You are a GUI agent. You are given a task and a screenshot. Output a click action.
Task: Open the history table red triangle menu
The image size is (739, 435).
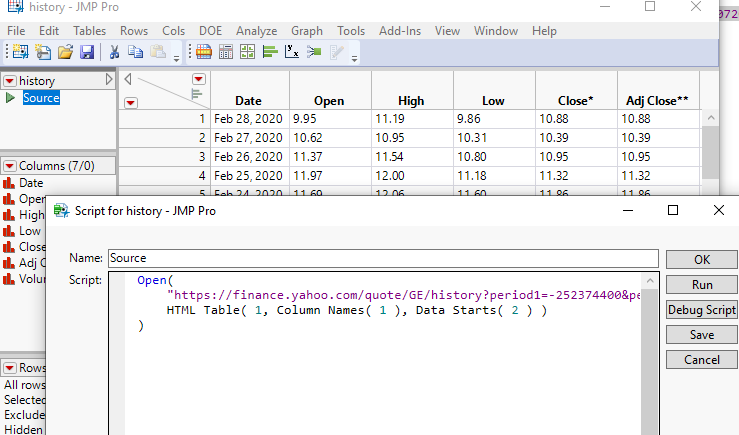tap(10, 81)
